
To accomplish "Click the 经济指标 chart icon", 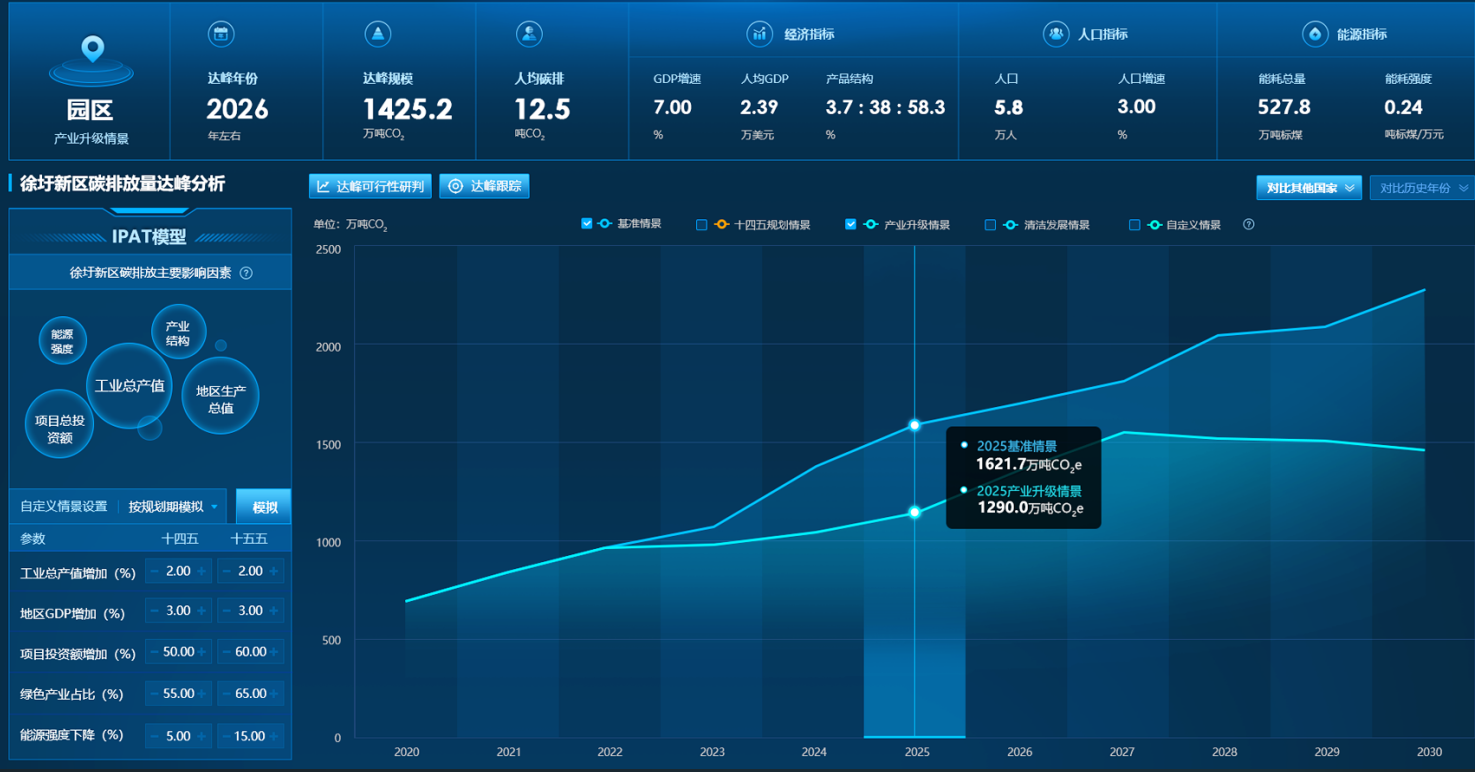I will [760, 34].
